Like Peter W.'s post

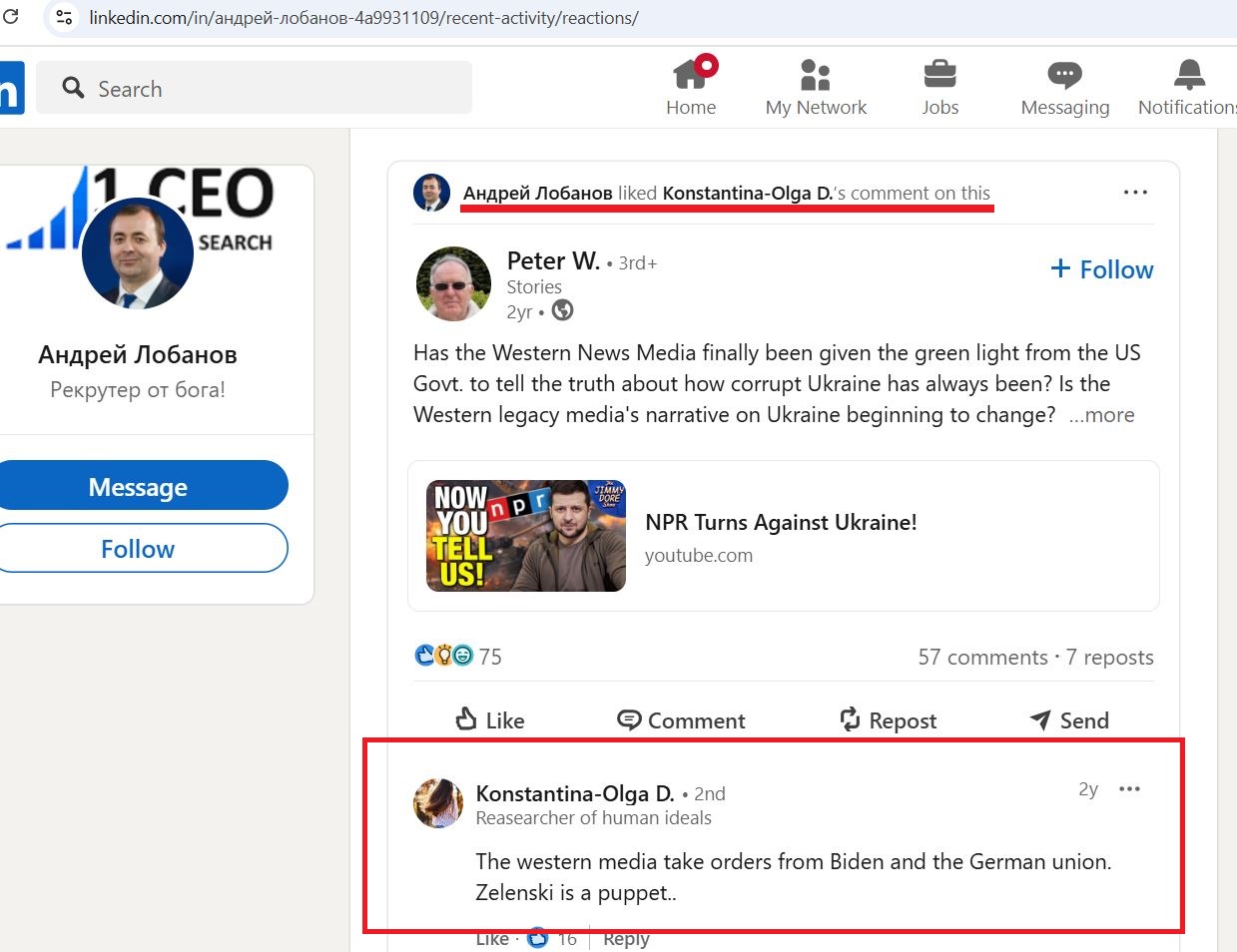click(x=489, y=719)
